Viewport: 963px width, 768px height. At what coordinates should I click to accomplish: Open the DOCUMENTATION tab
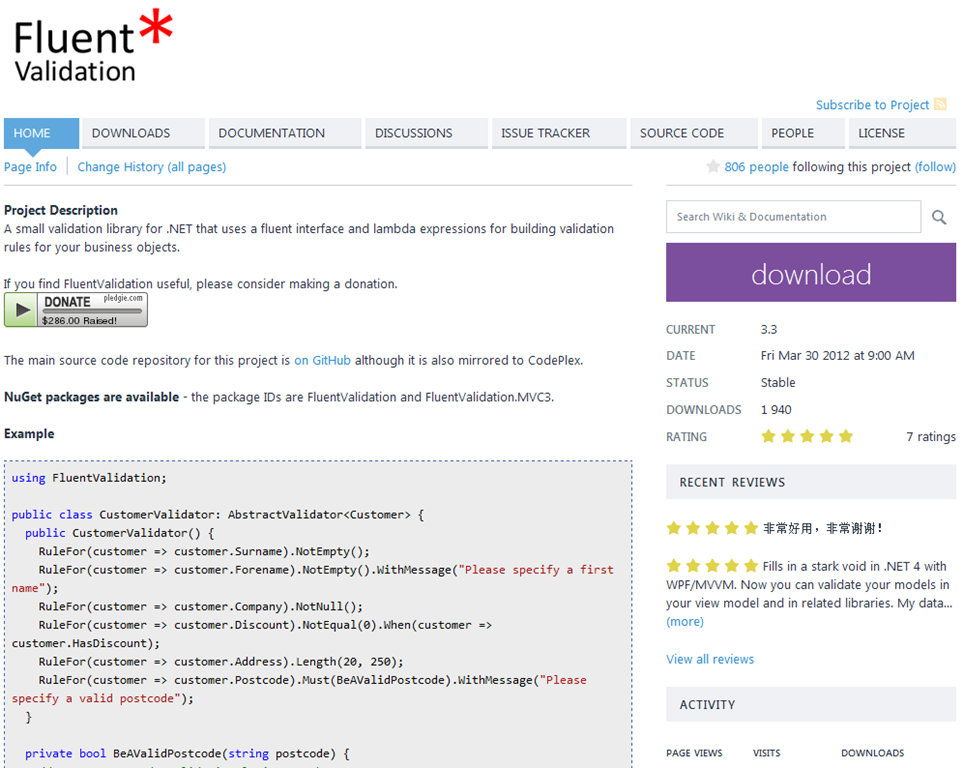285,133
